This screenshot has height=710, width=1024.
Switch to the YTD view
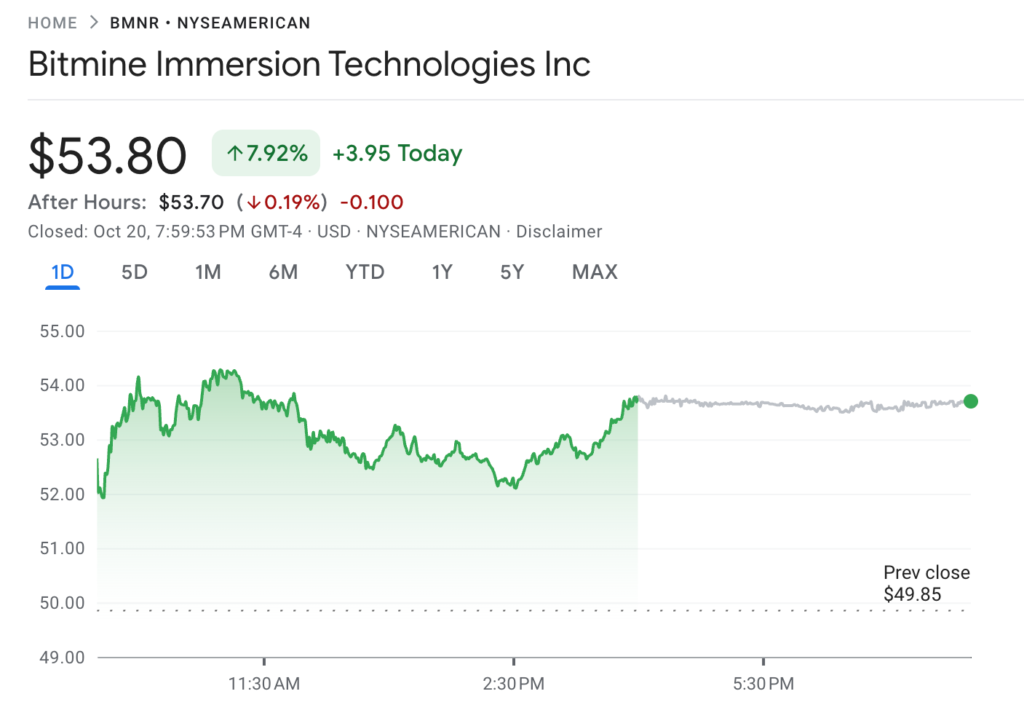(x=364, y=271)
